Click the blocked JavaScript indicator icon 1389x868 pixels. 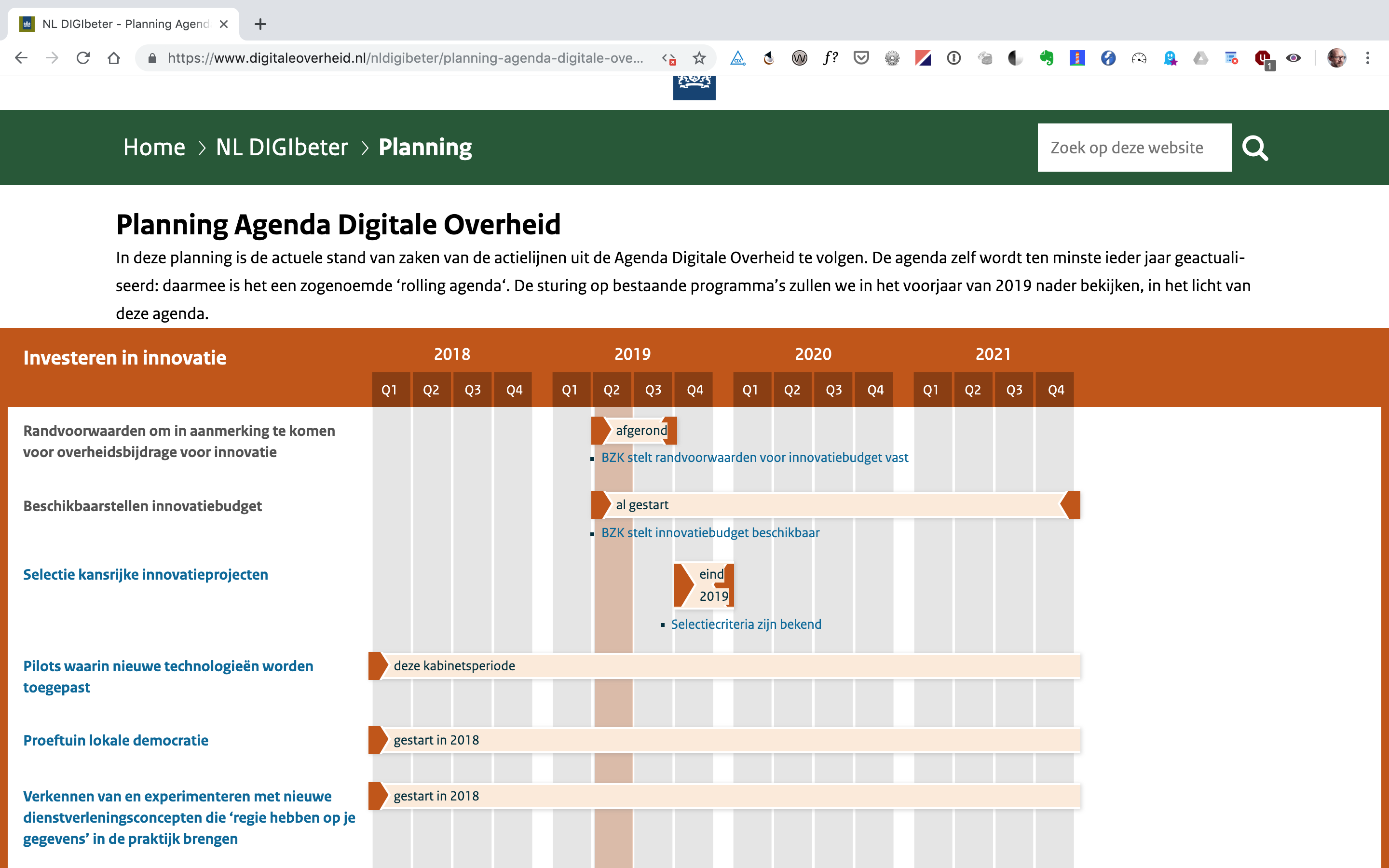pos(669,58)
